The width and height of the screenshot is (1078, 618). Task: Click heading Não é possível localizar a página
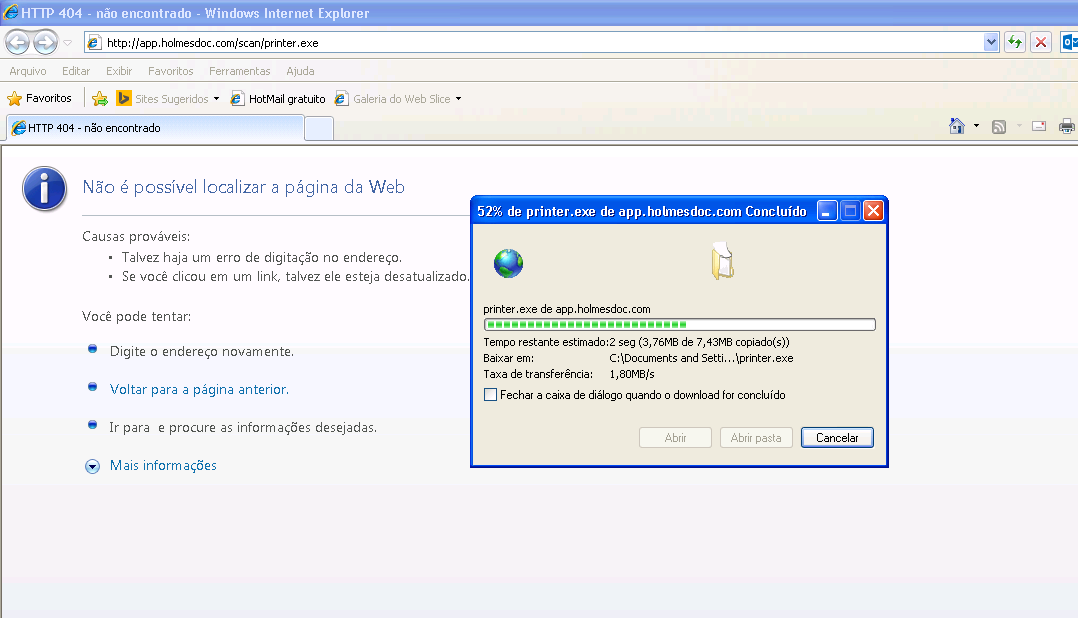pos(243,187)
